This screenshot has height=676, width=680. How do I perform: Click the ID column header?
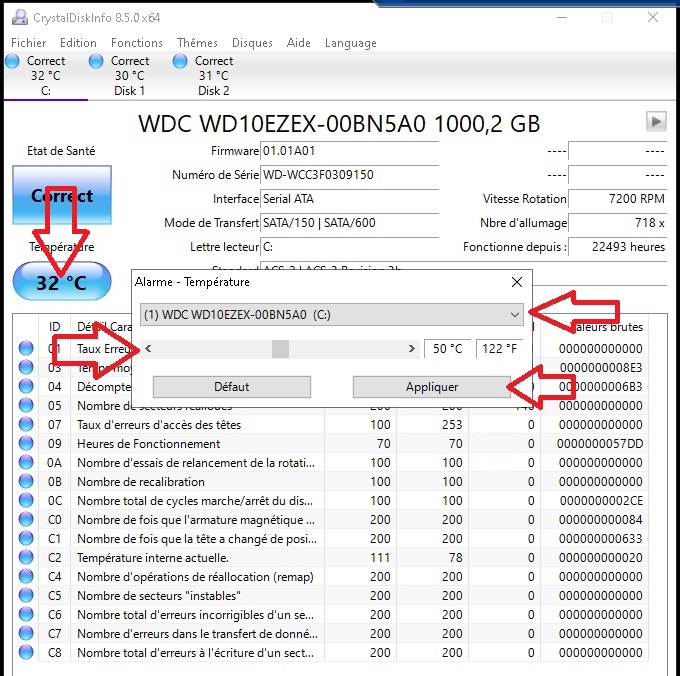(54, 327)
